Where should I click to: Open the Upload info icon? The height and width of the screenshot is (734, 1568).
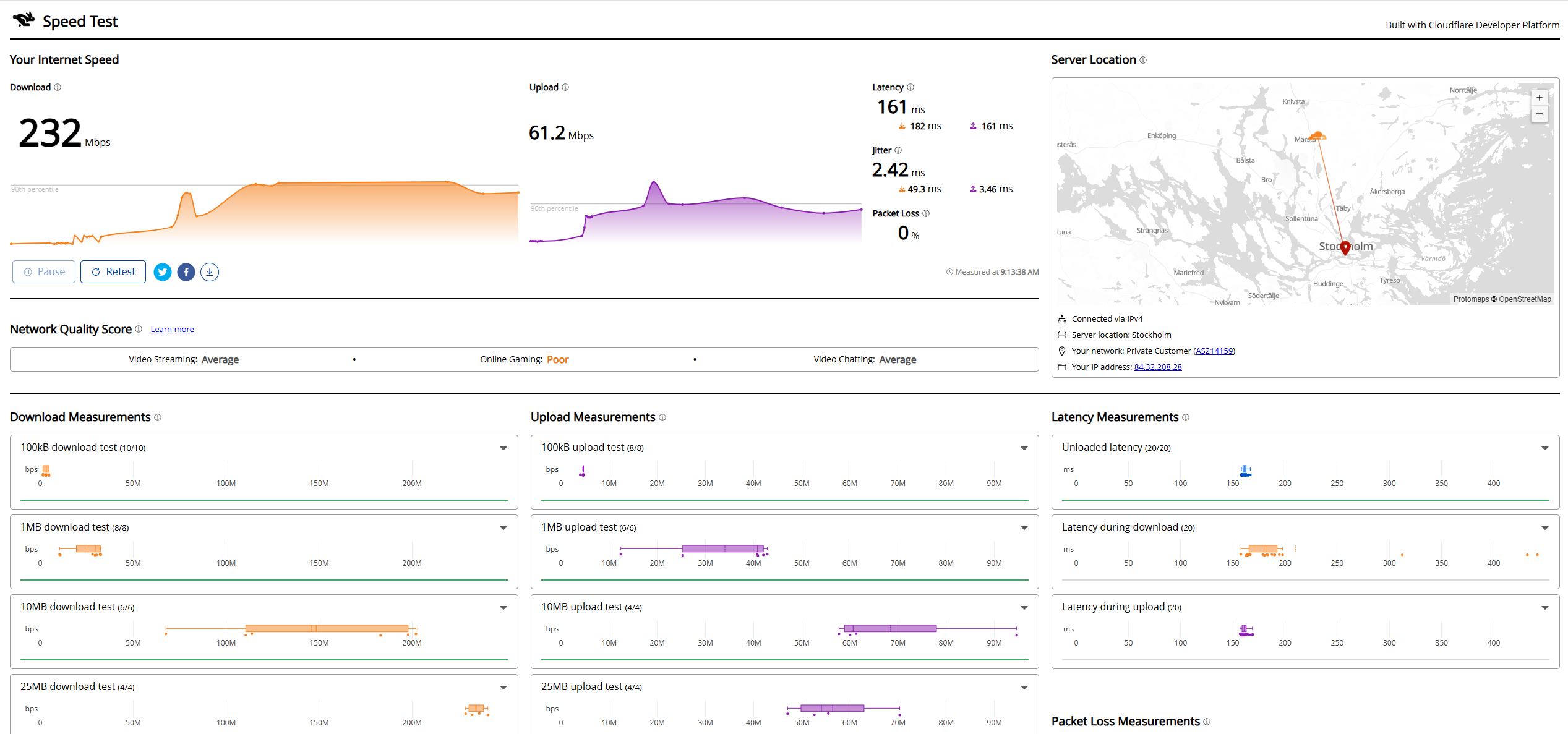point(565,87)
